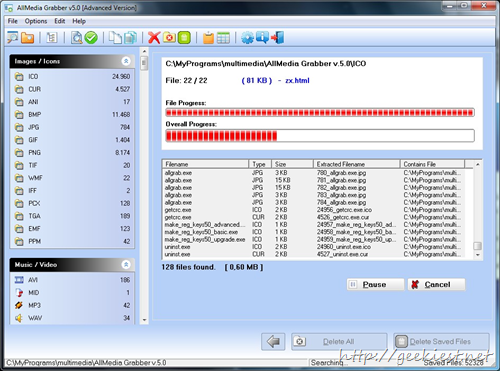Viewport: 500px width, 371px height.
Task: Click the sidebar scroll up arrow
Action: click(x=144, y=51)
